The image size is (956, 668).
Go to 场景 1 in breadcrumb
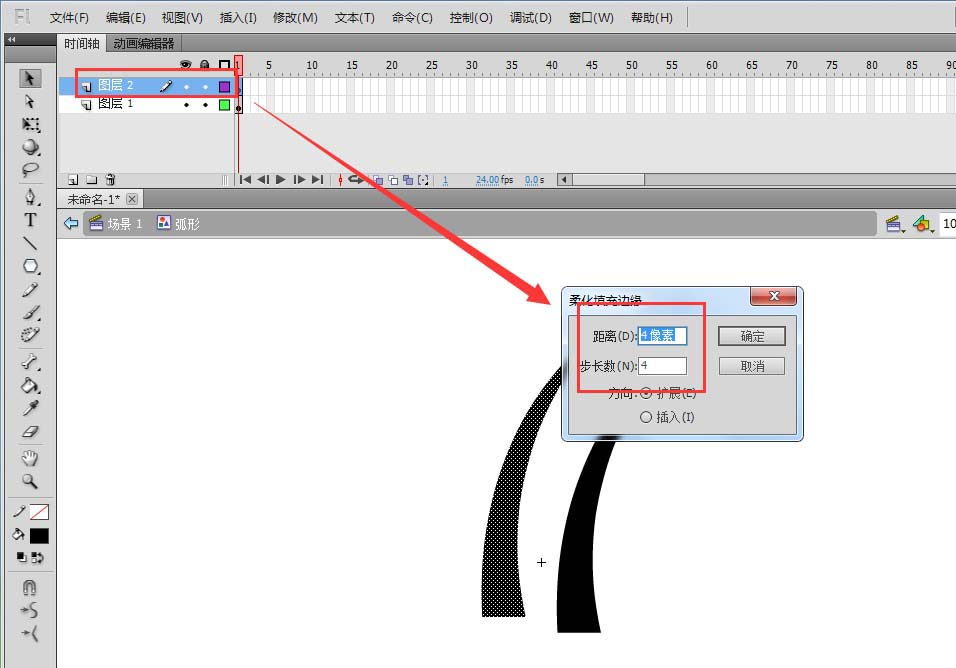(x=116, y=224)
